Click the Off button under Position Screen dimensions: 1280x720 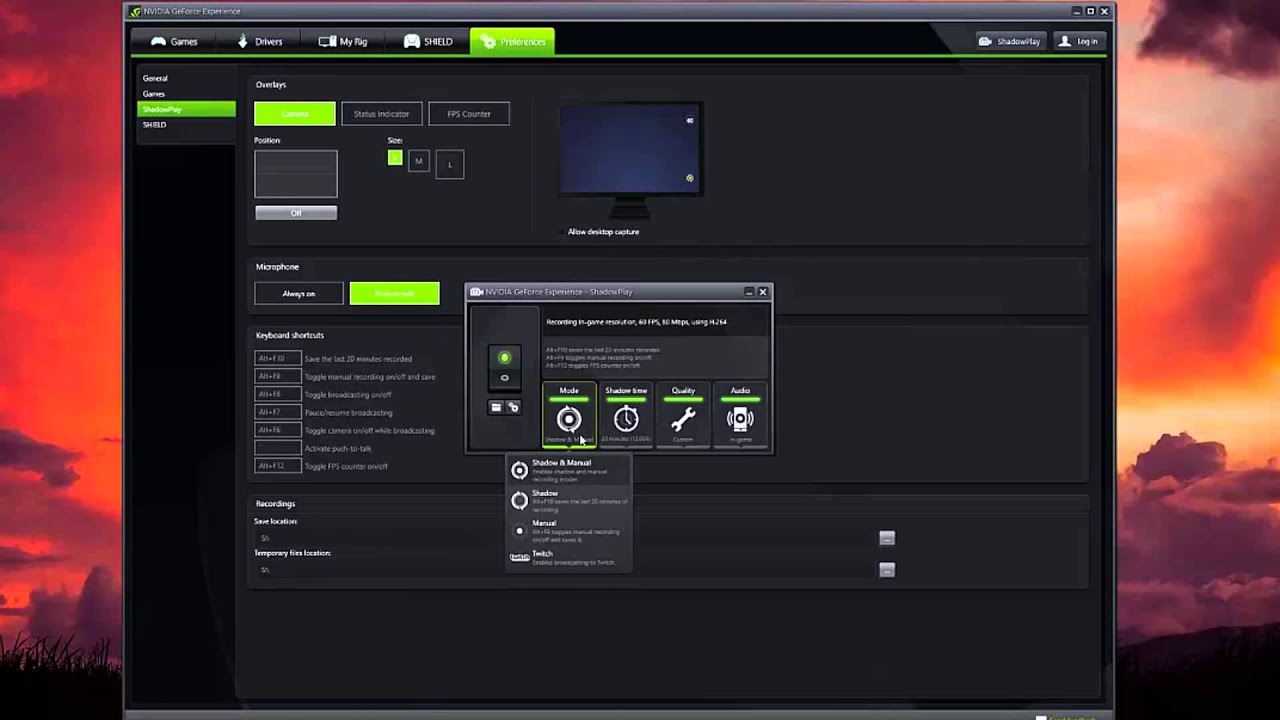[x=296, y=213]
